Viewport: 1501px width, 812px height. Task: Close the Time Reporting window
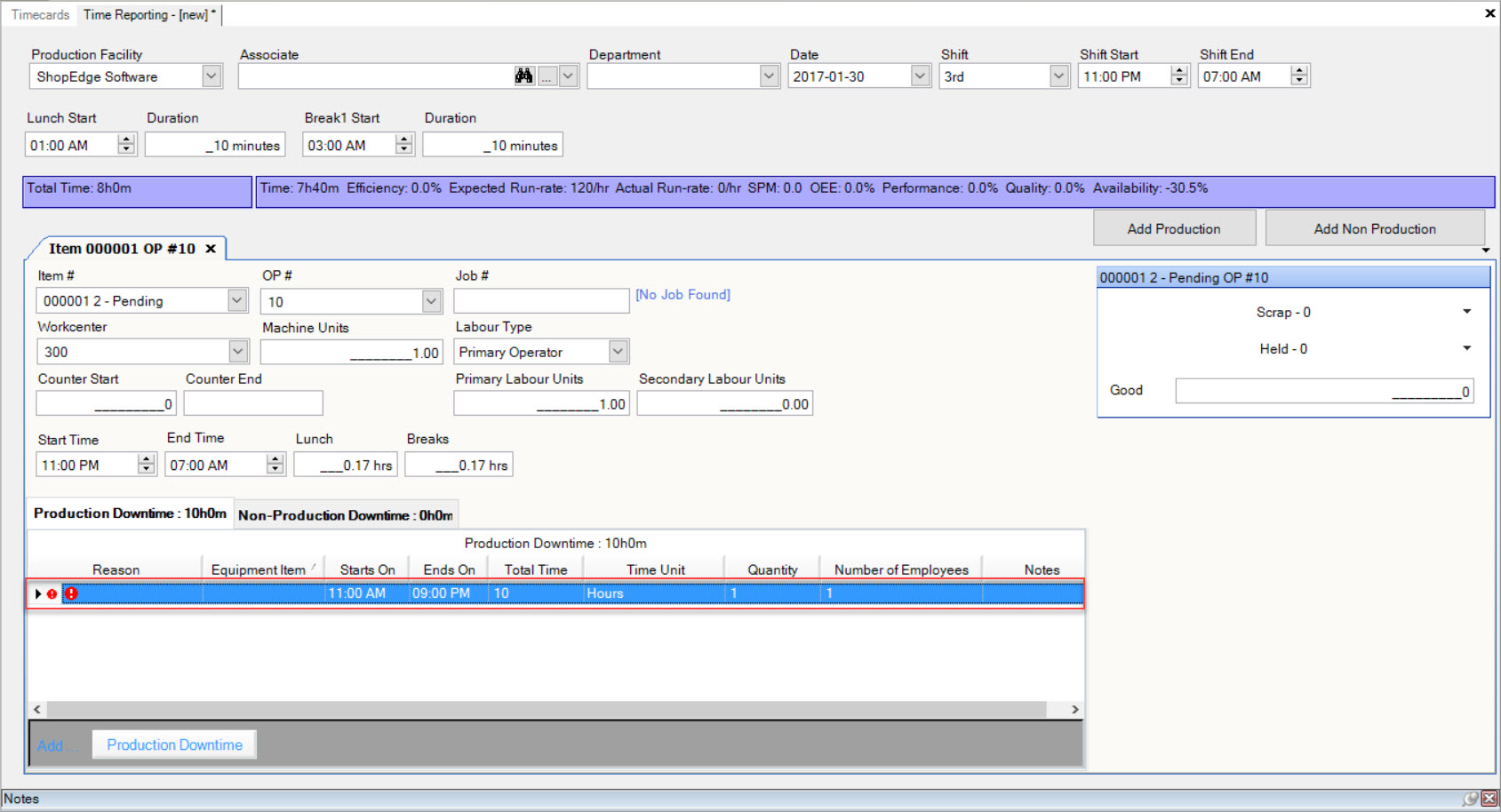pos(1489,13)
